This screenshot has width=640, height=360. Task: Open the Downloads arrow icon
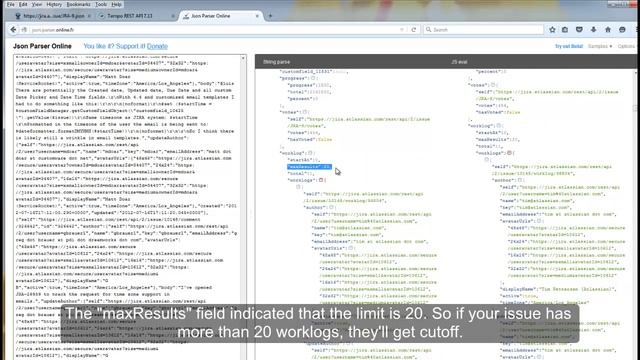click(x=593, y=30)
